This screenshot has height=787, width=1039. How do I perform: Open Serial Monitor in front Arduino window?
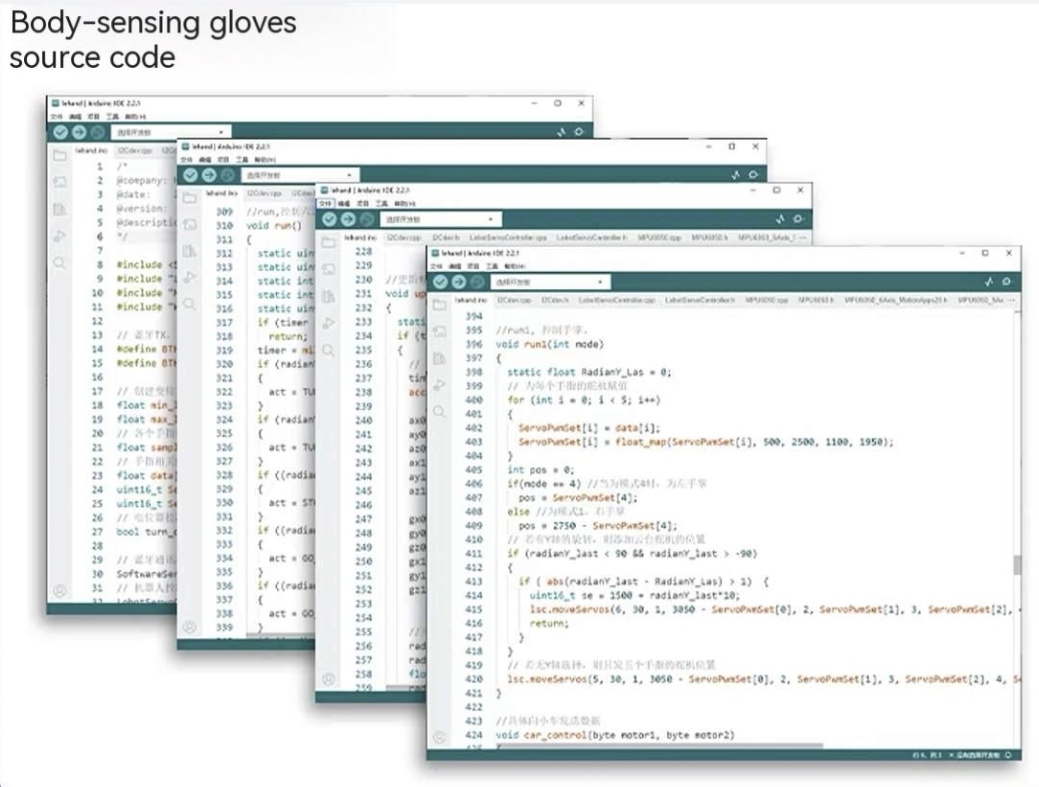[x=1007, y=282]
